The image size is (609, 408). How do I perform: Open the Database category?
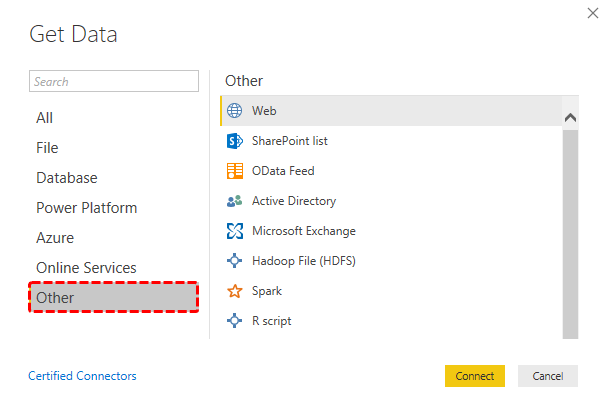[x=67, y=178]
